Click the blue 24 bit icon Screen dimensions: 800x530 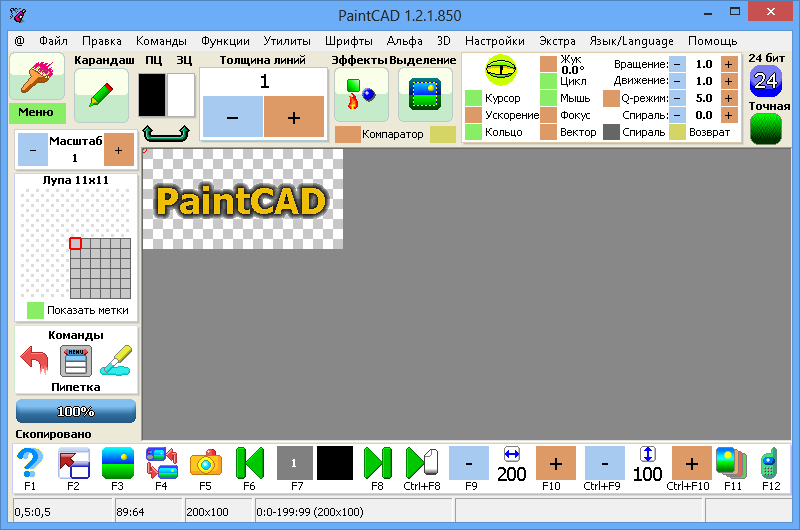[x=766, y=81]
